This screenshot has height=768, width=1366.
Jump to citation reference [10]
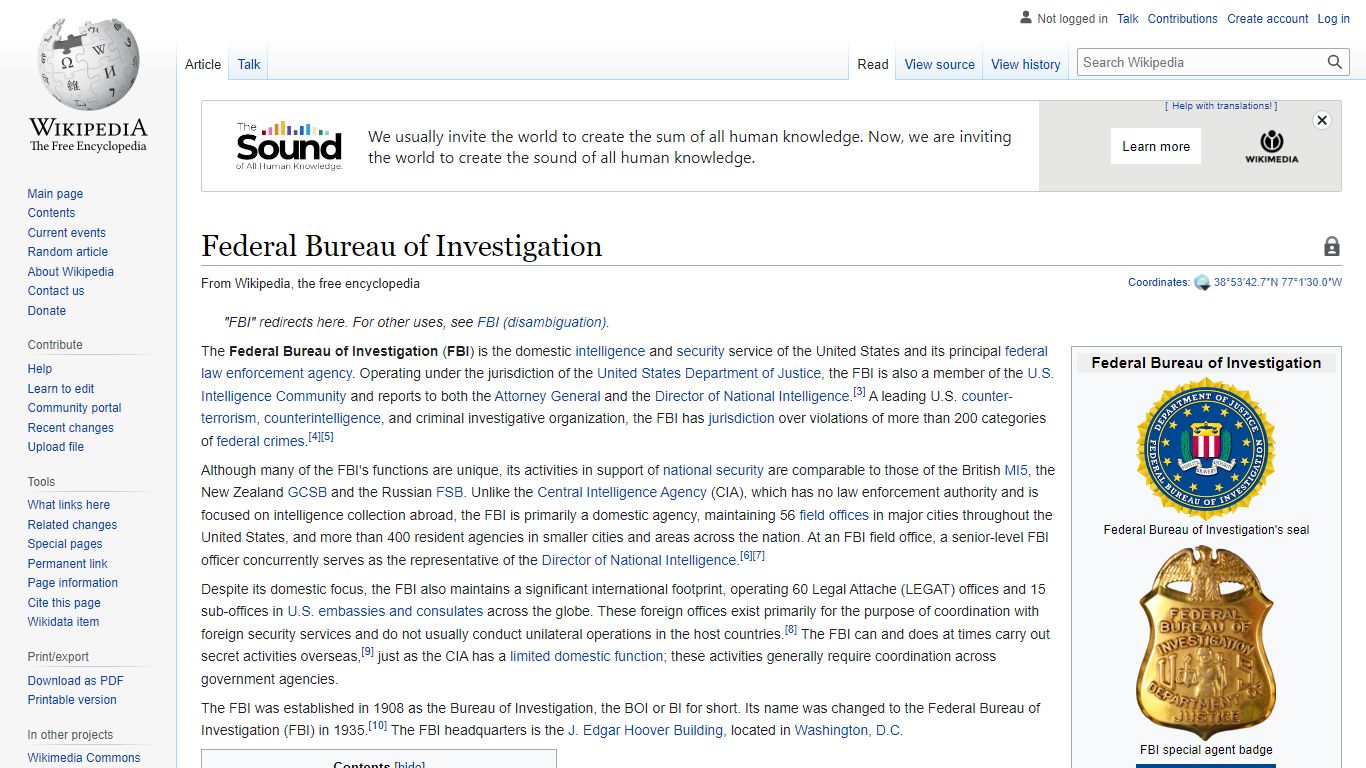click(377, 725)
